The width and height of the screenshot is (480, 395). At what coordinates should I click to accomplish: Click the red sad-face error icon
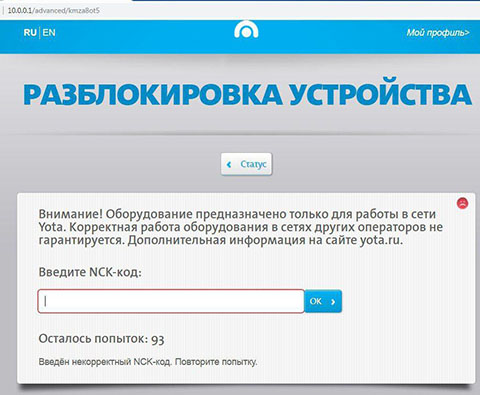(x=462, y=203)
